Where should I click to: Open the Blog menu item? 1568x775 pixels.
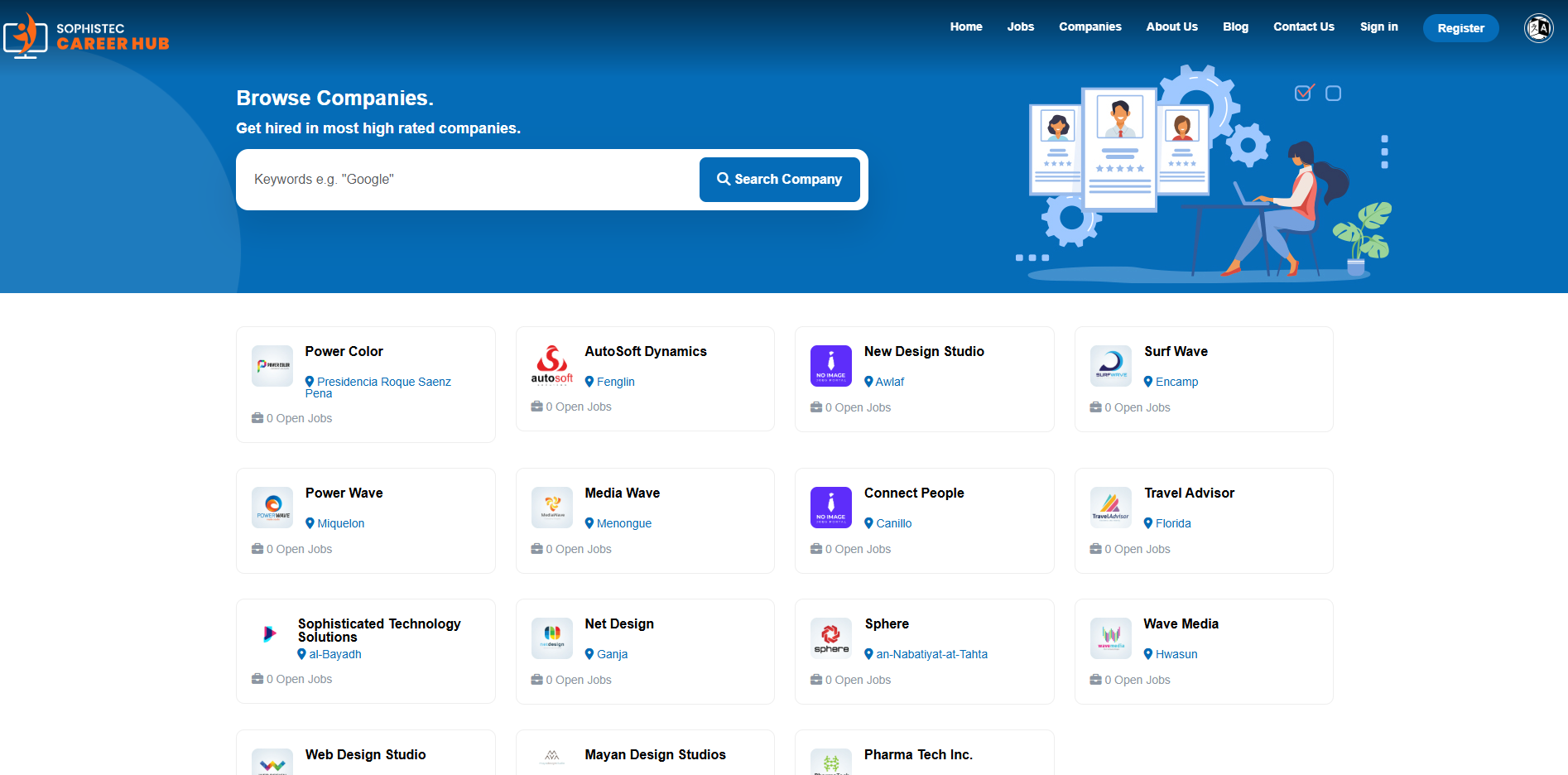[1236, 26]
